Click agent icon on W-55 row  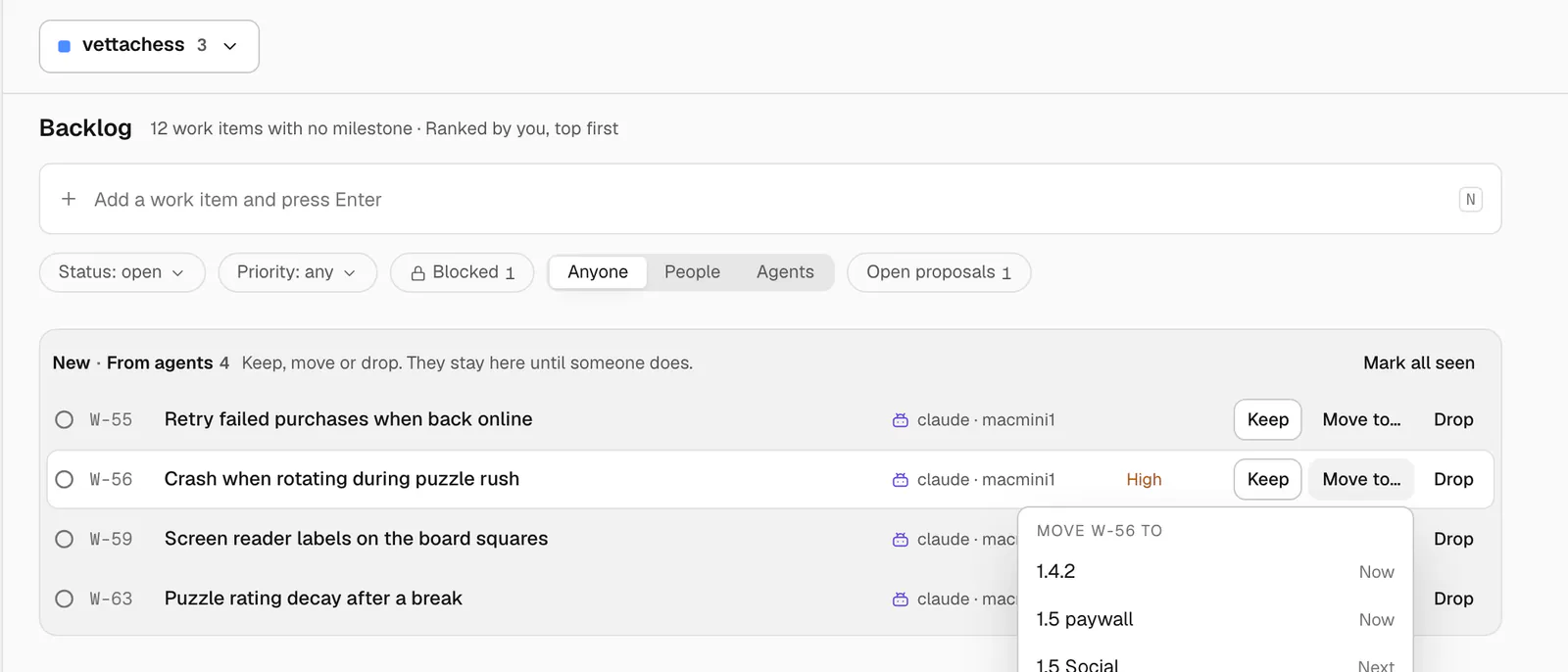click(901, 420)
